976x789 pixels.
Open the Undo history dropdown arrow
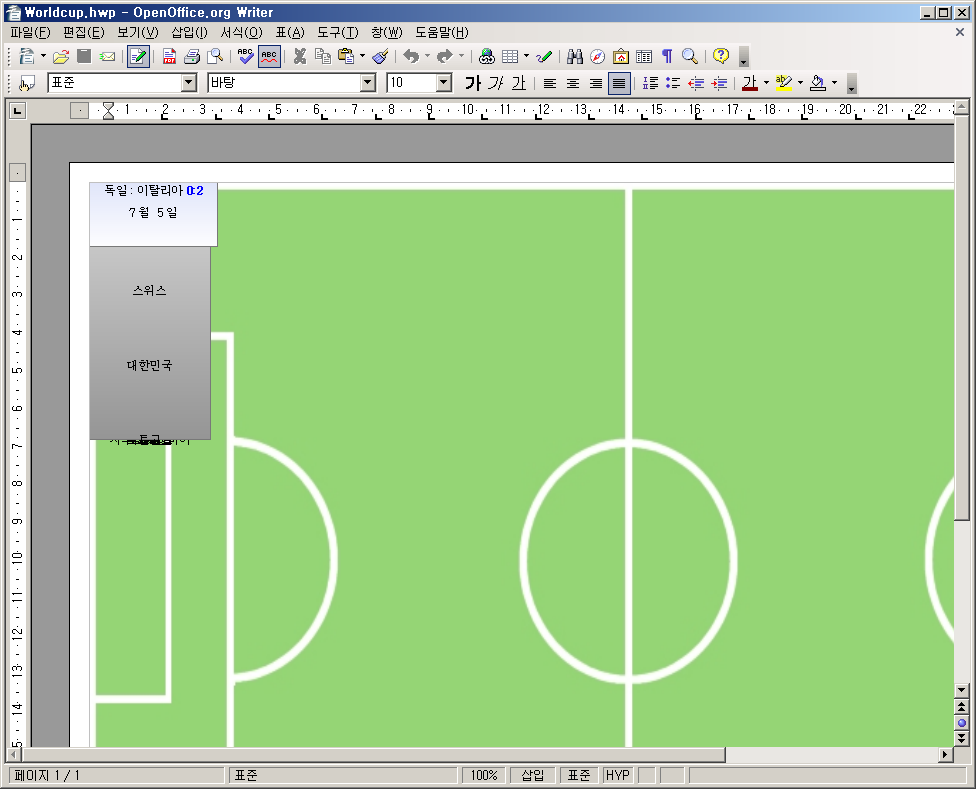coord(427,57)
